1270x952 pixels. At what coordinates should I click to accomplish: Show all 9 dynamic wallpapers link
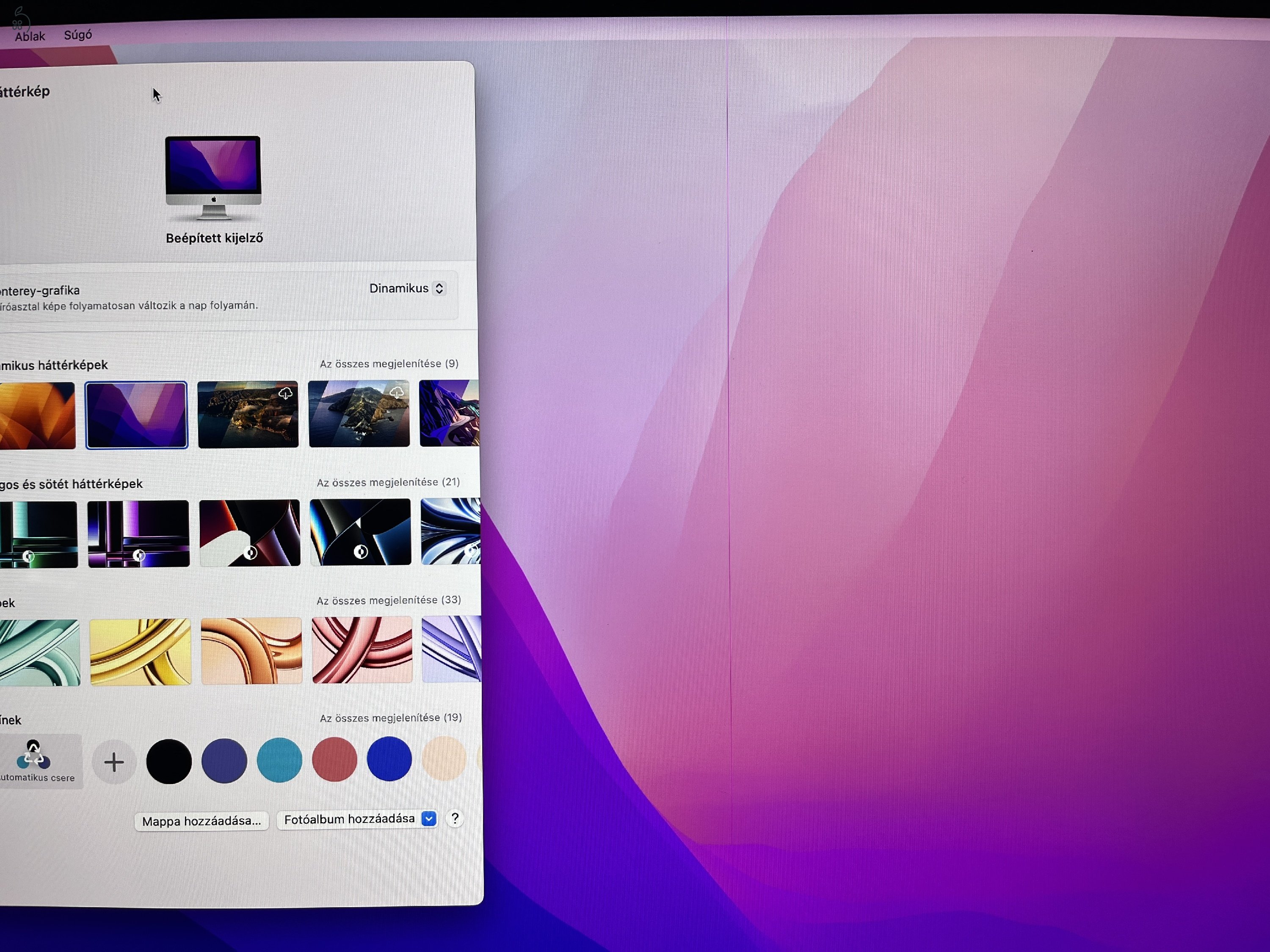tap(389, 364)
